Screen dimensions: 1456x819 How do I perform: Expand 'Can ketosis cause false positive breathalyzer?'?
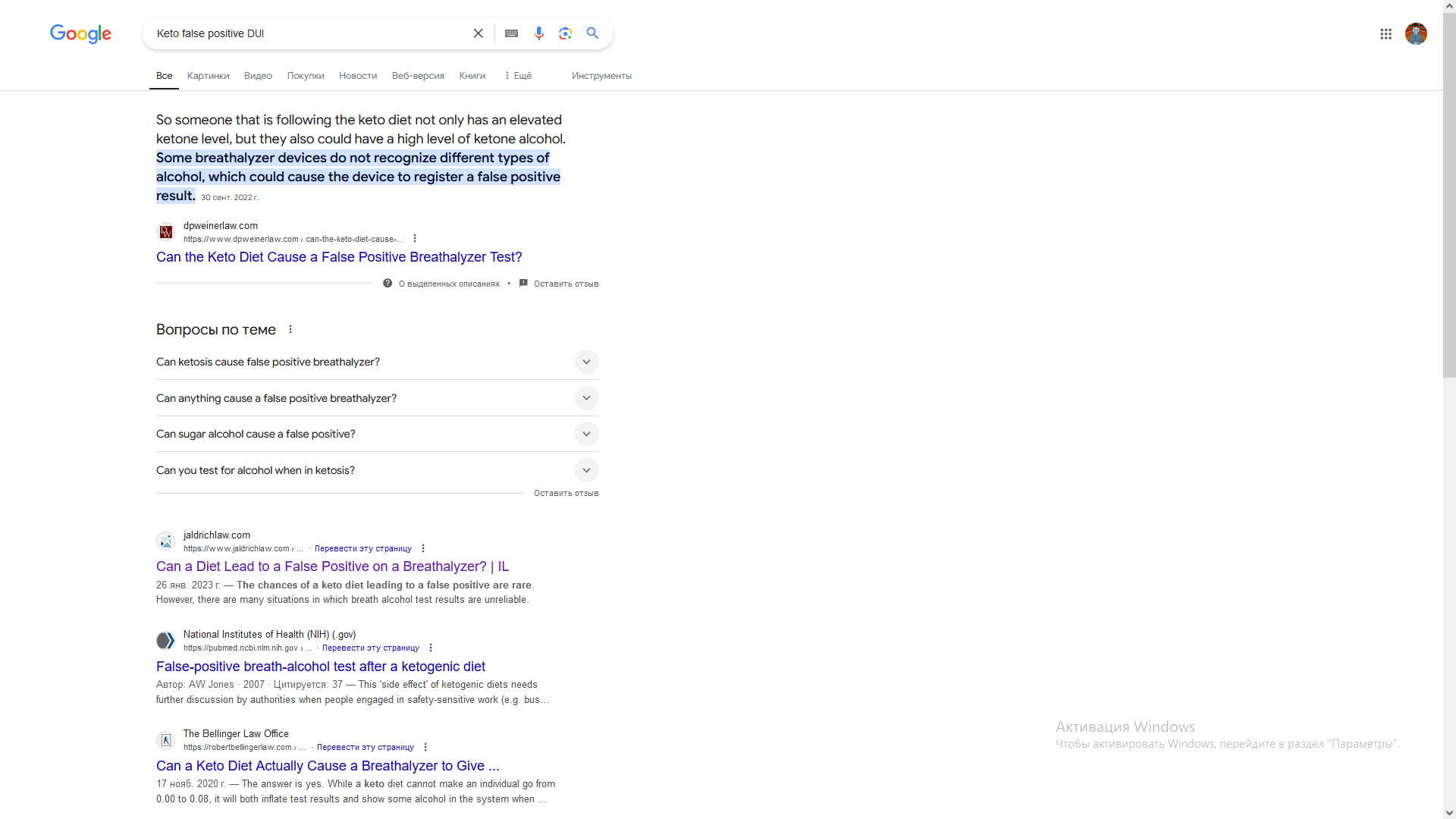[x=378, y=362]
